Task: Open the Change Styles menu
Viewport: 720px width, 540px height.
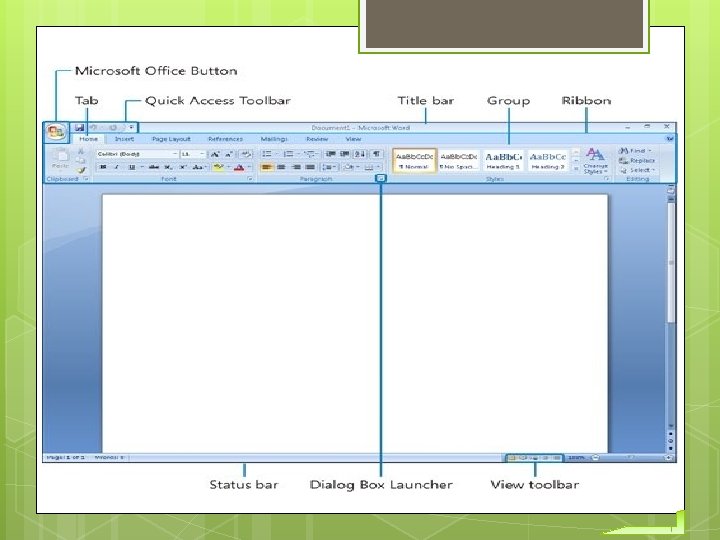Action: click(595, 161)
